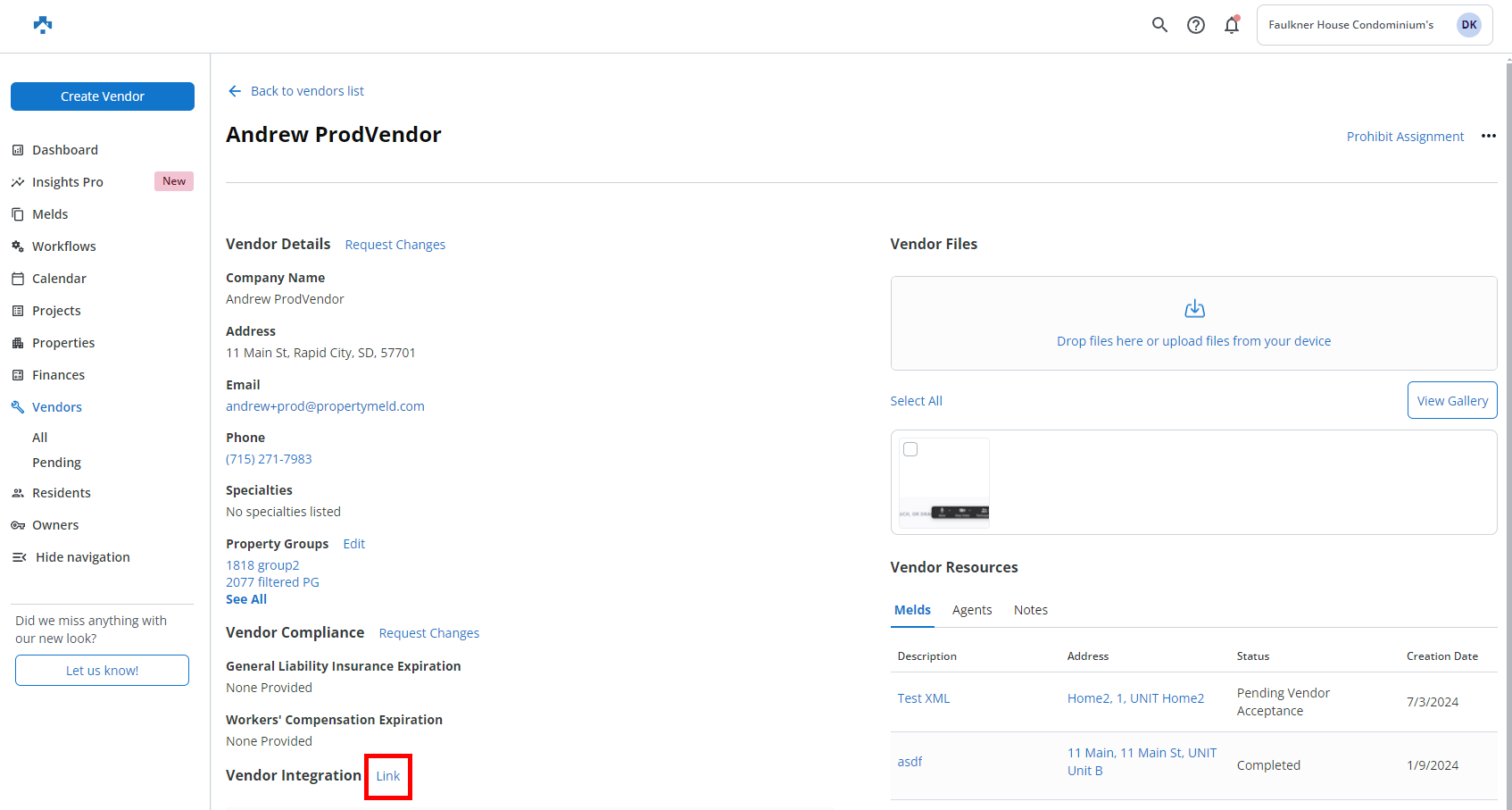Collapse sidebar with Hide navigation
1512x810 pixels.
82,557
